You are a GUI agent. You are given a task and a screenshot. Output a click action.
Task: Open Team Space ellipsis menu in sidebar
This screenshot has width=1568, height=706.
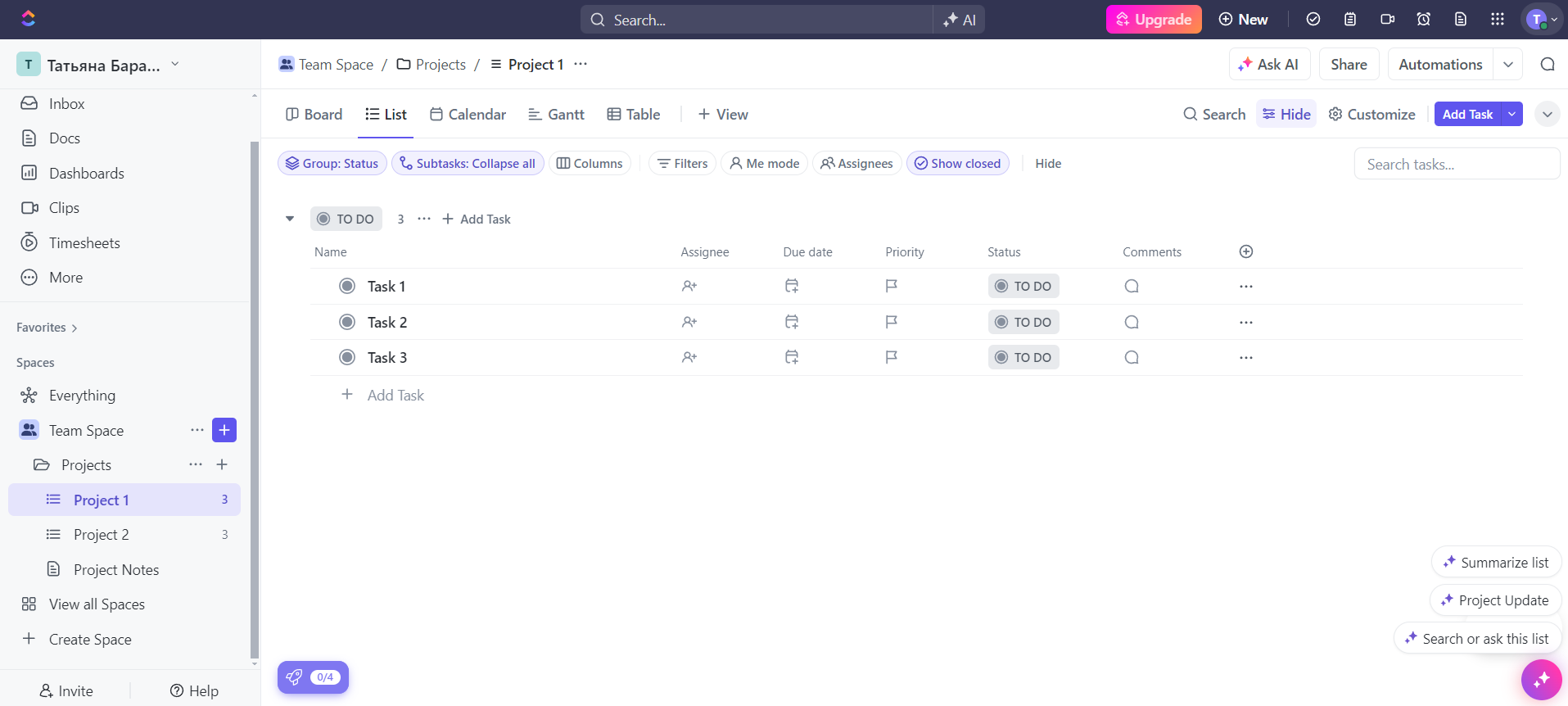pos(197,430)
